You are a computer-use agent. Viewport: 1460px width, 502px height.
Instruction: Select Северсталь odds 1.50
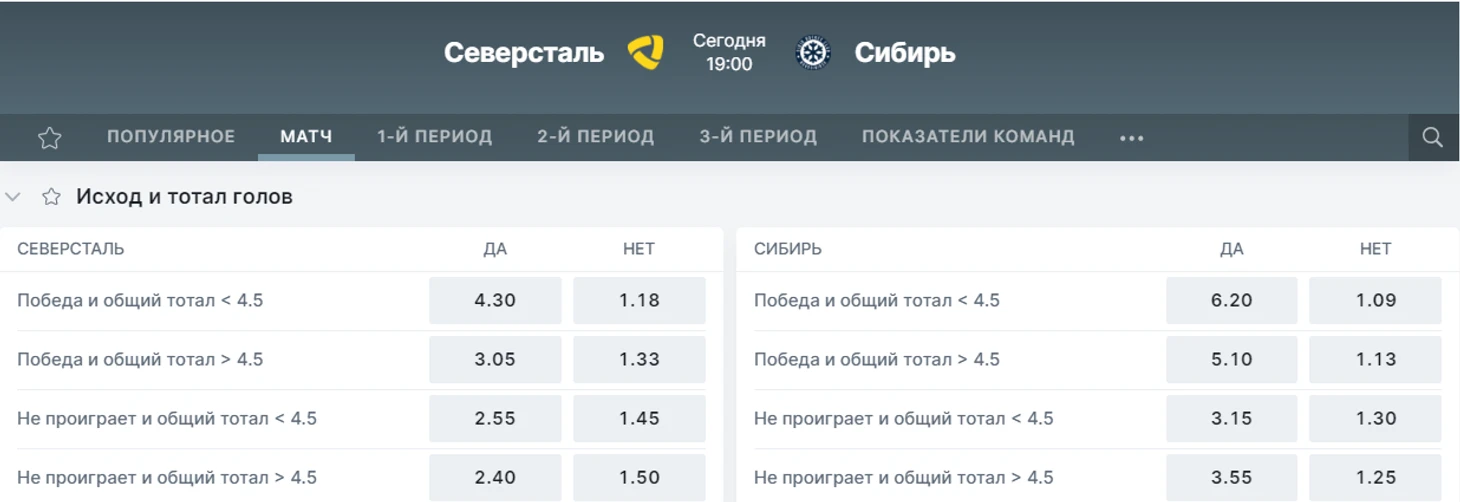click(x=639, y=477)
